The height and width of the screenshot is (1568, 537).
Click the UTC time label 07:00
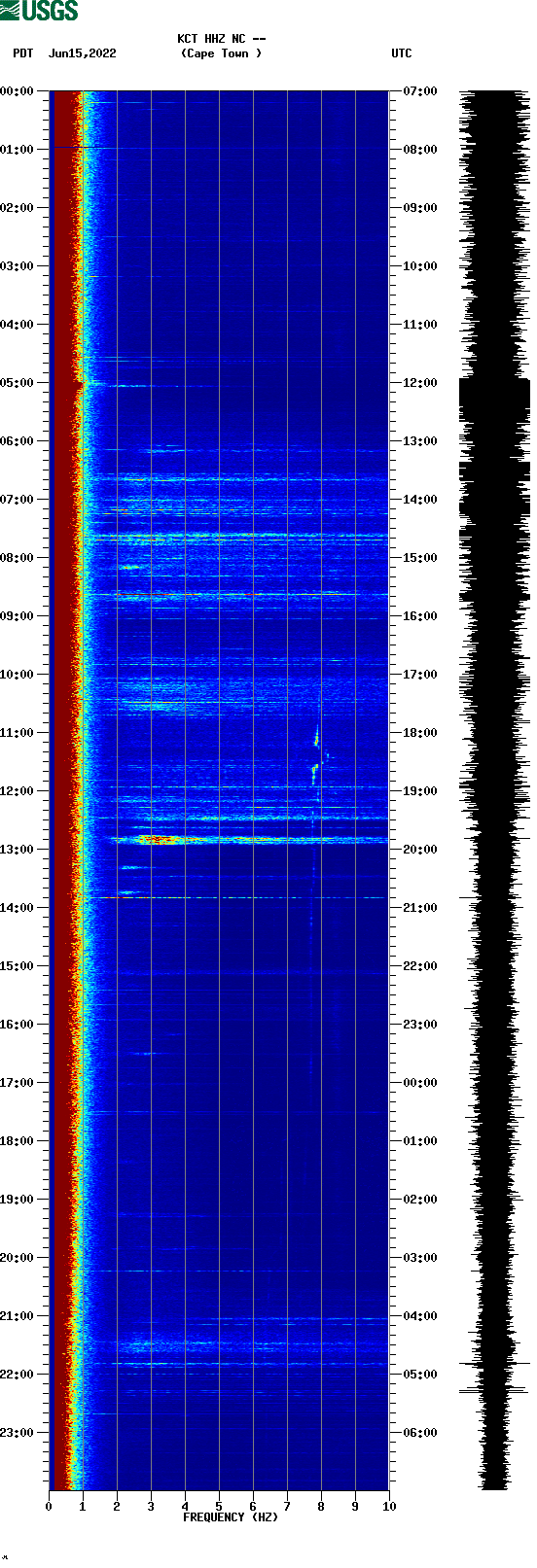[420, 91]
